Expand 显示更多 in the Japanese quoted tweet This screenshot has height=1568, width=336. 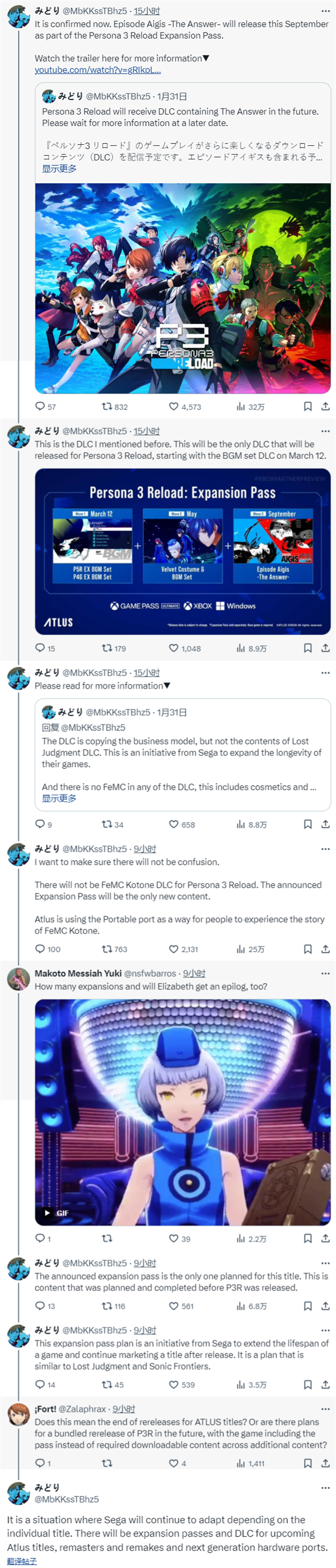59,169
